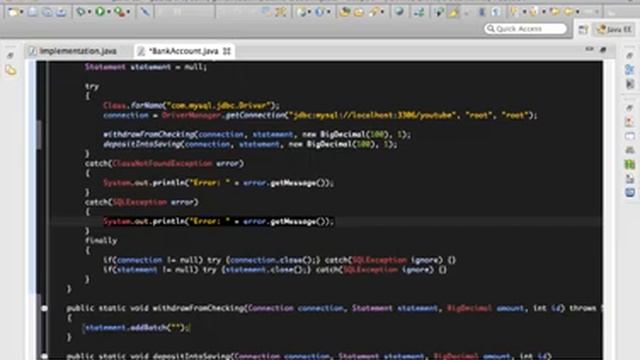
Task: Open the white Properties view icon
Action: 630,136
